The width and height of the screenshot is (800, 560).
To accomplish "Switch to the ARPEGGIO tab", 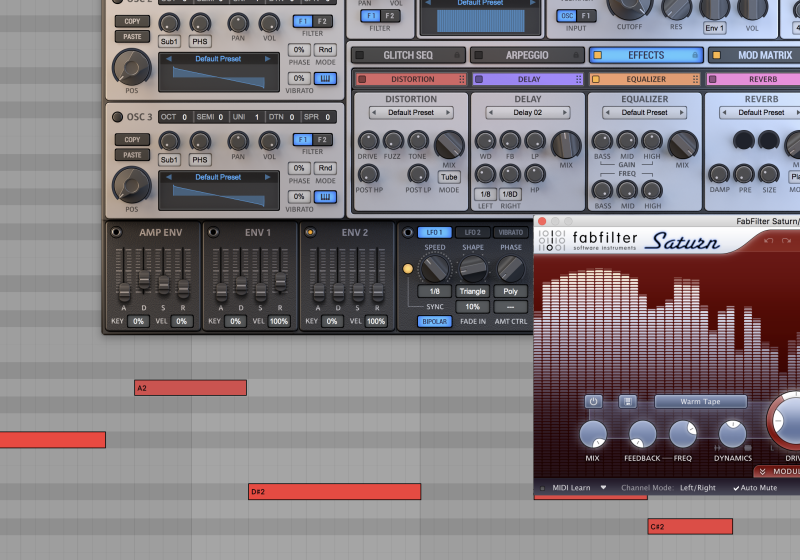I will click(525, 55).
